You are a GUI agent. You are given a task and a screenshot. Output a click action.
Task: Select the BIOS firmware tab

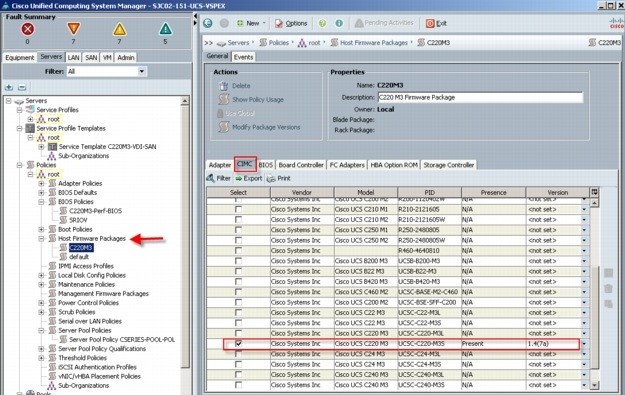click(265, 165)
